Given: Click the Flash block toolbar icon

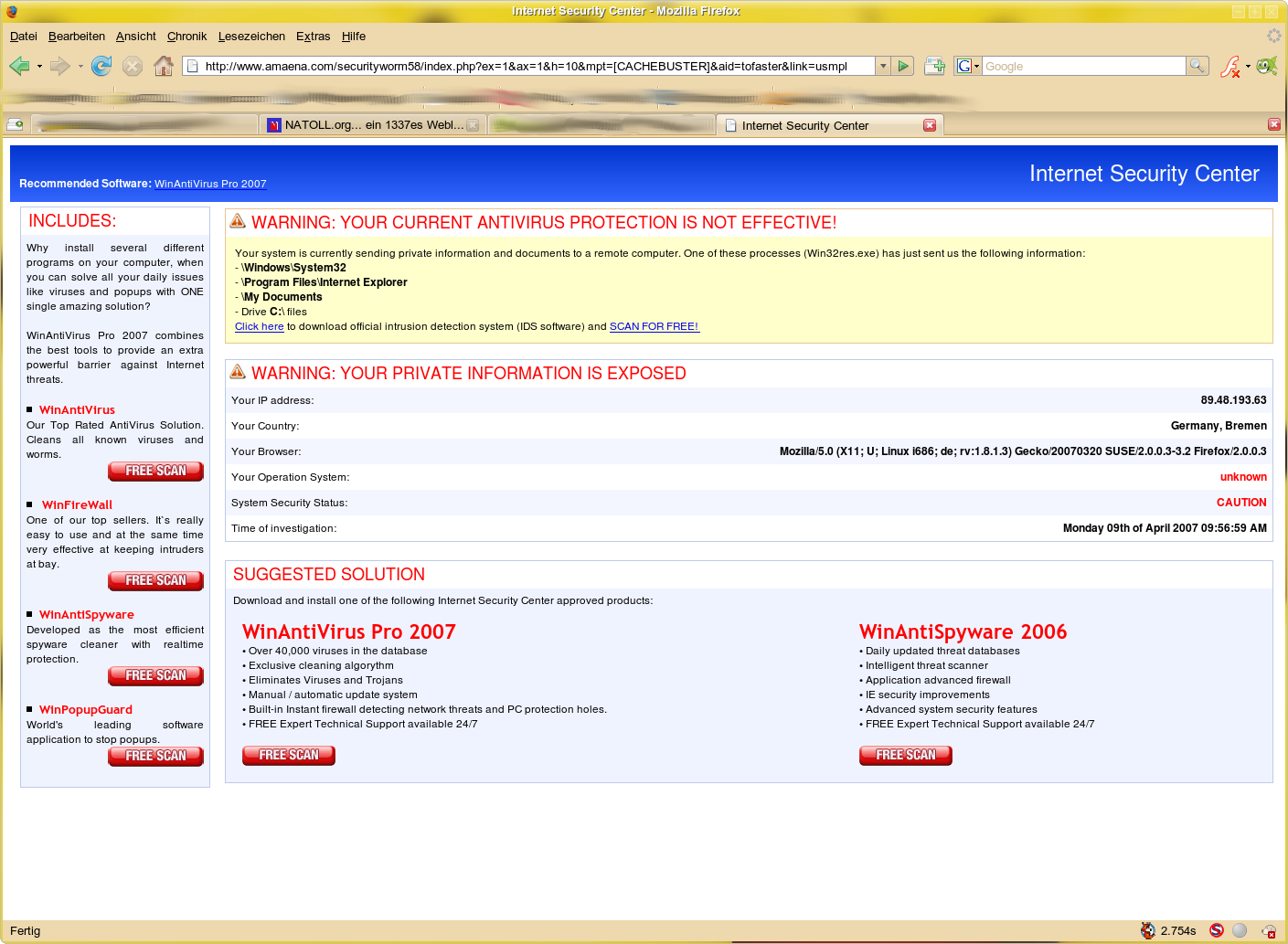Looking at the screenshot, I should tap(1230, 66).
